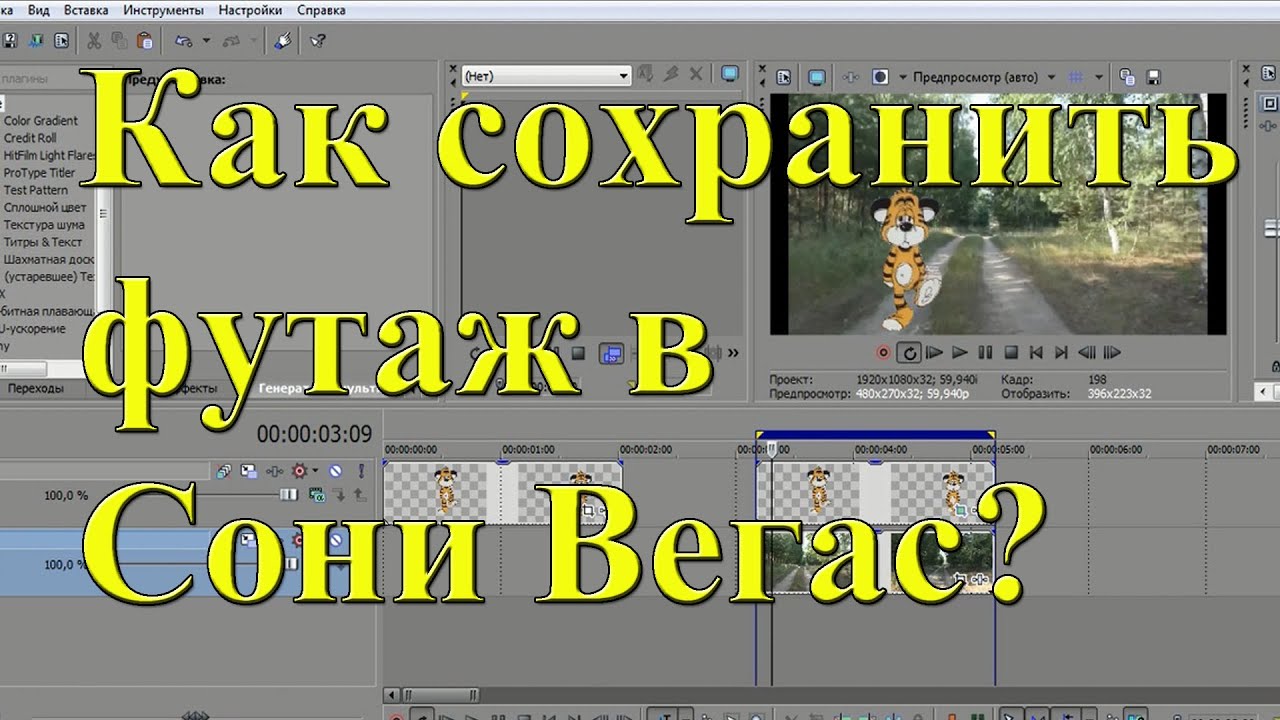1280x720 pixels.
Task: Open Redo history dropdown arrow
Action: (x=254, y=41)
